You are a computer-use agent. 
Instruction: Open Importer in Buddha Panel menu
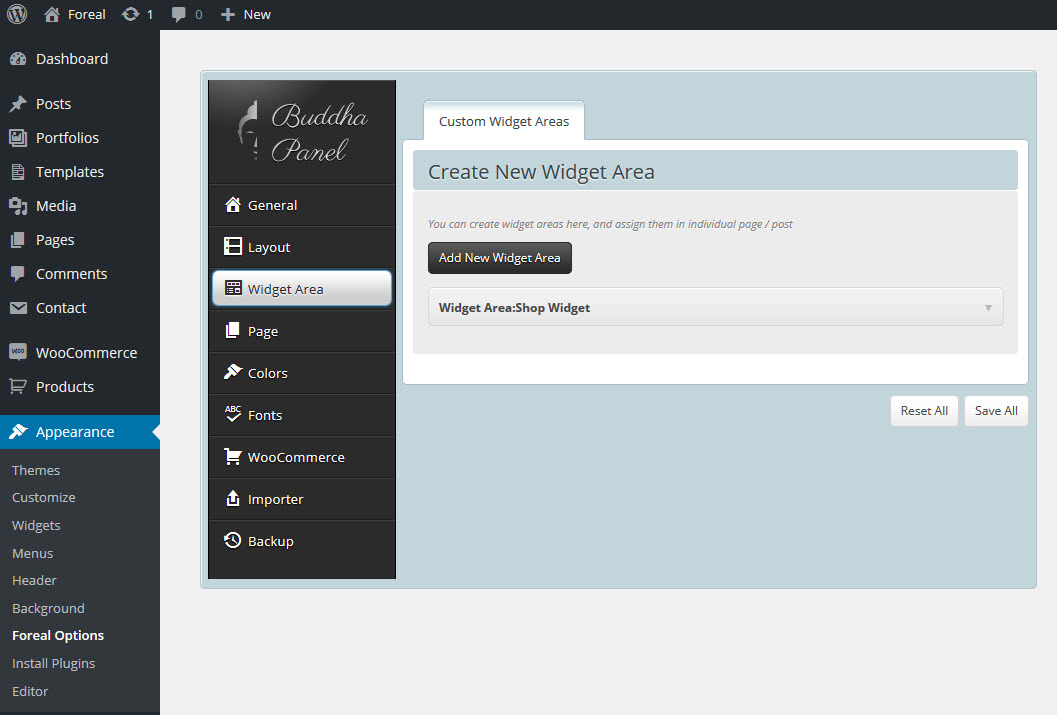(x=302, y=499)
